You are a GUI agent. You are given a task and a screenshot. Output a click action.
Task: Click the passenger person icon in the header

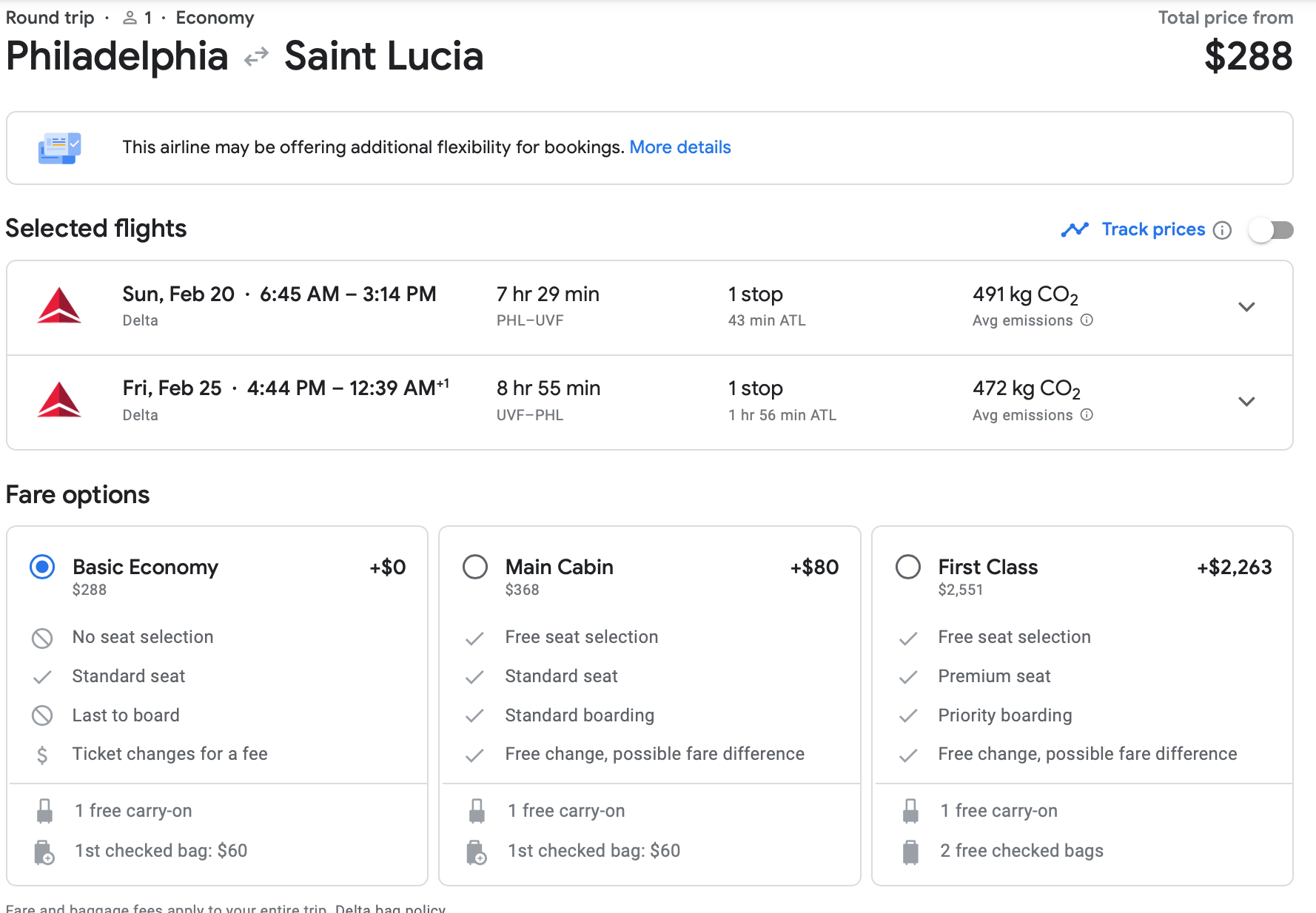point(130,18)
